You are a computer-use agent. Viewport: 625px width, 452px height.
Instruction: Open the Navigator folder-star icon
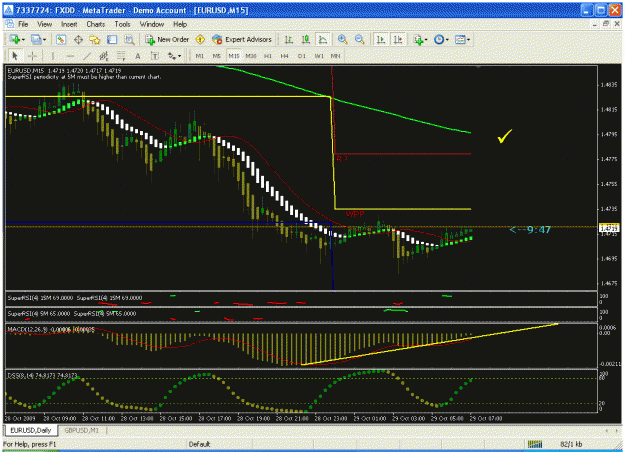coord(95,39)
